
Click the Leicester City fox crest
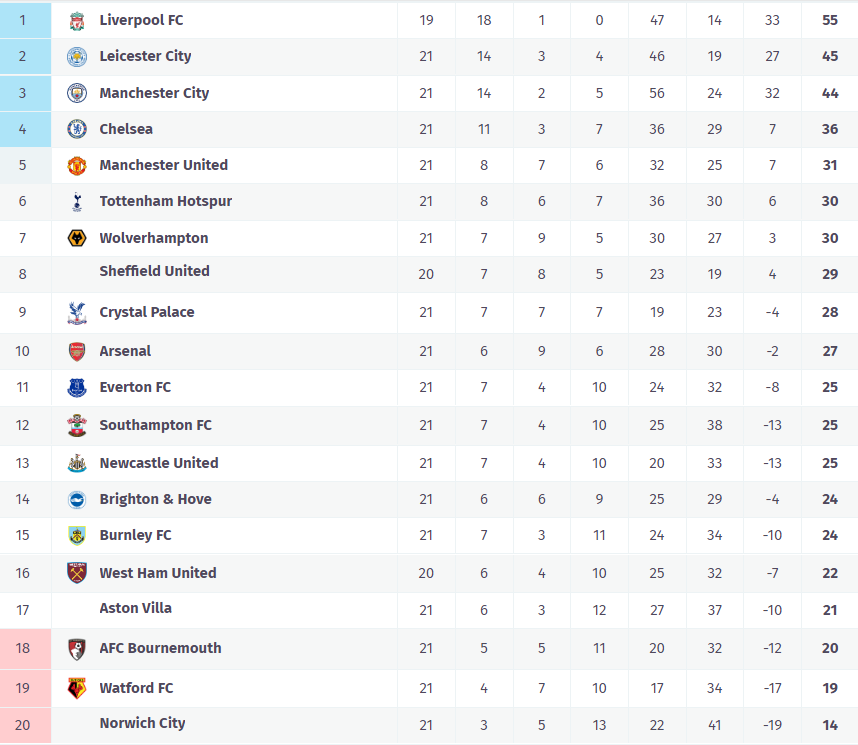pyautogui.click(x=77, y=56)
